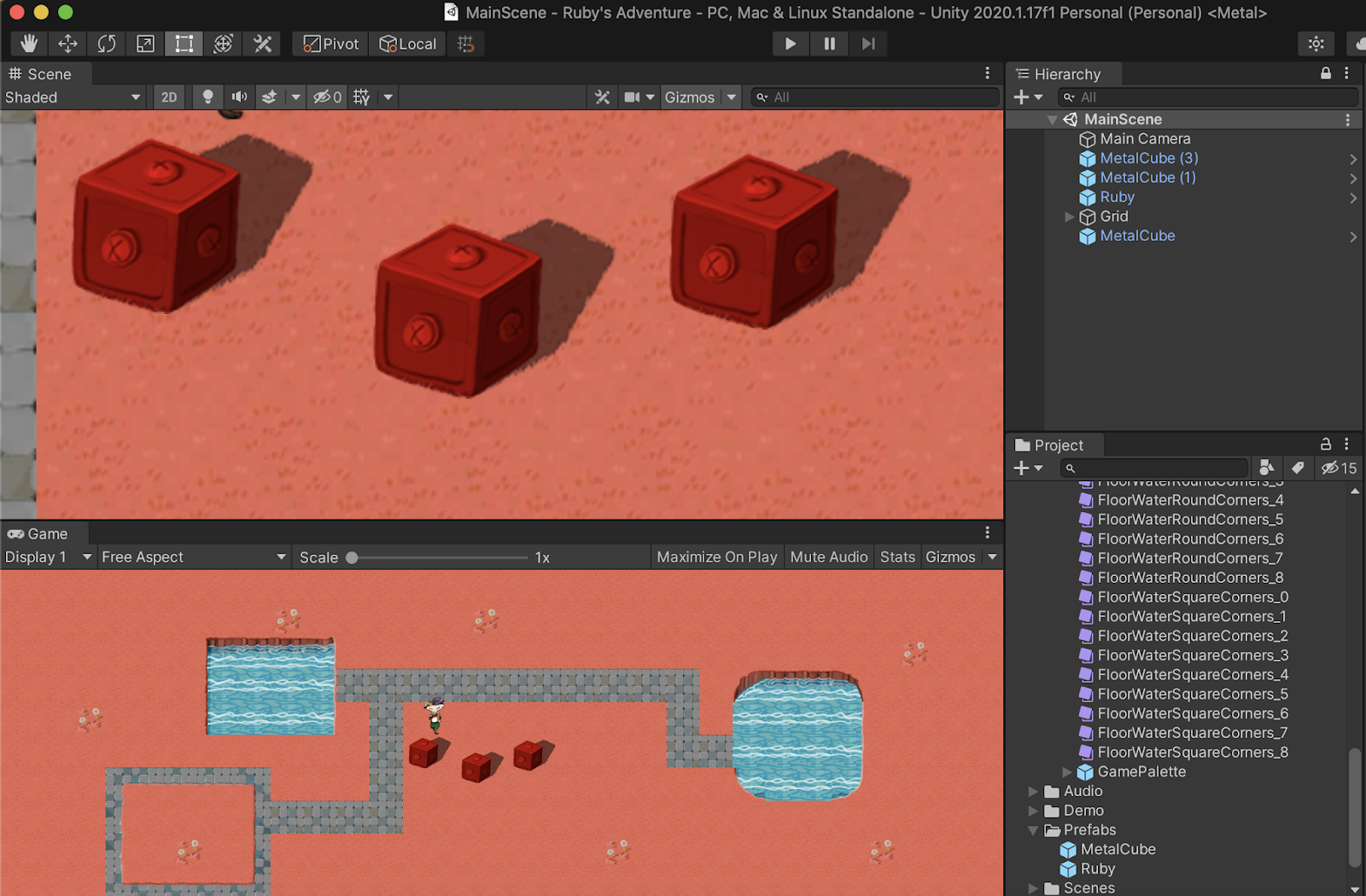Toggle Local handle rotation

click(x=407, y=44)
